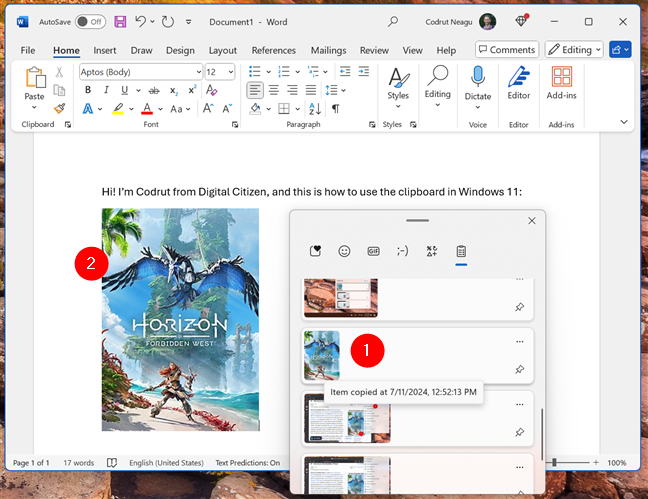648x499 pixels.
Task: Open recently used tab with heart icon
Action: pyautogui.click(x=315, y=251)
